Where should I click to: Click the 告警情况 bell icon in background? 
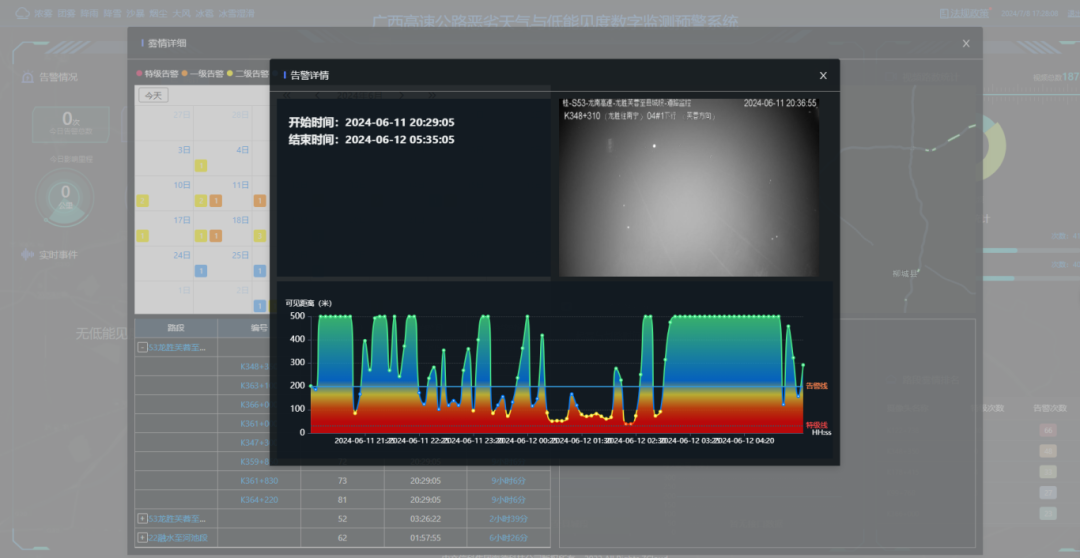(28, 77)
